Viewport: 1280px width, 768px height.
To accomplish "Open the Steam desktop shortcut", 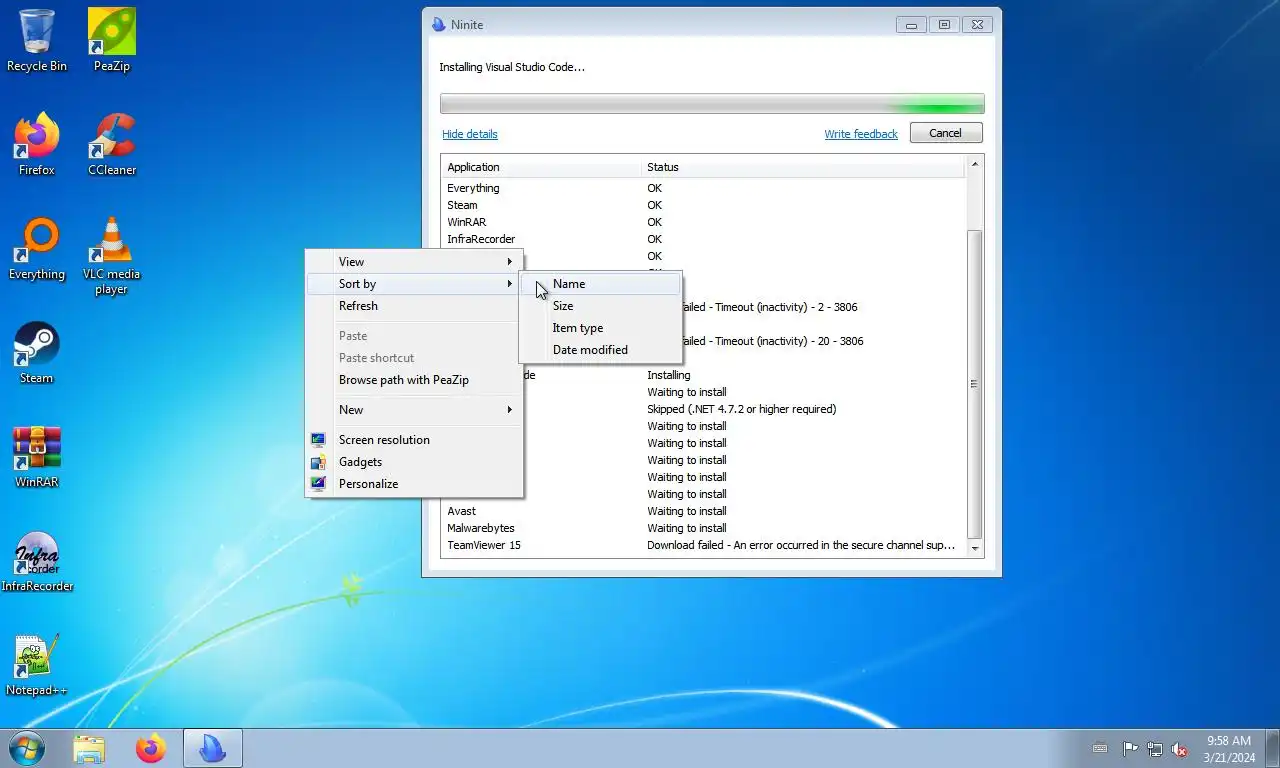I will 37,352.
